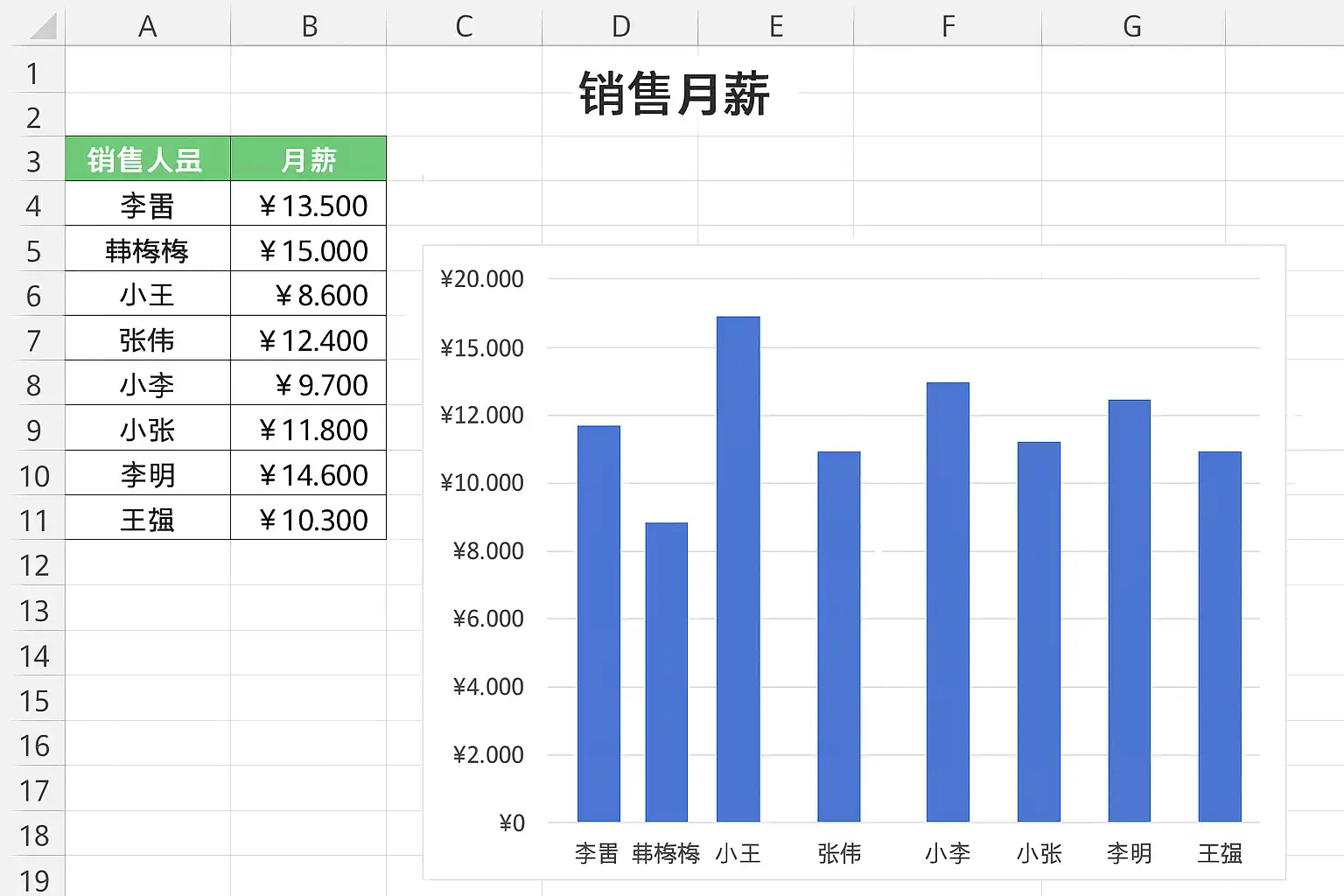Click the ¥10.000 chart axis value
Viewport: 1344px width, 896px height.
tap(482, 482)
